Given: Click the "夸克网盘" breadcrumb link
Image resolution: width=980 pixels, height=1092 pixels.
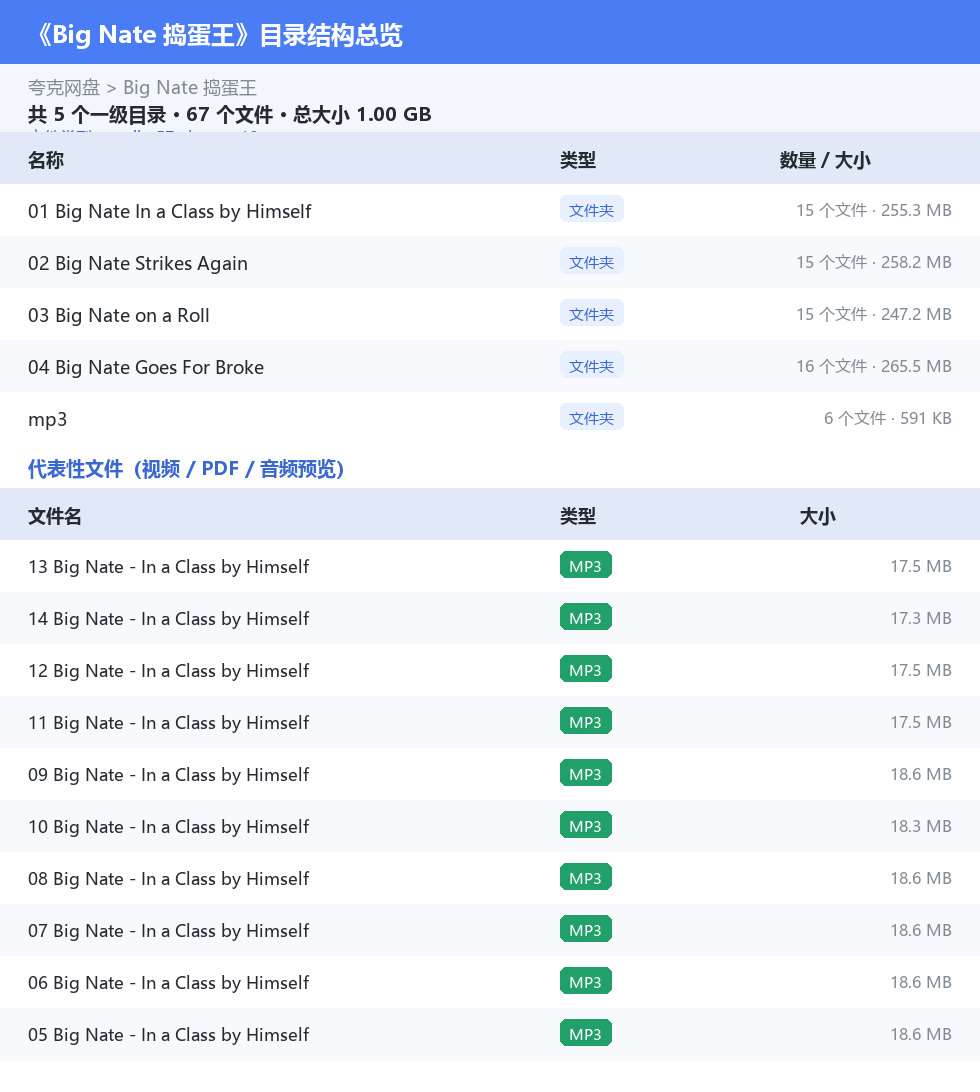Looking at the screenshot, I should (64, 88).
